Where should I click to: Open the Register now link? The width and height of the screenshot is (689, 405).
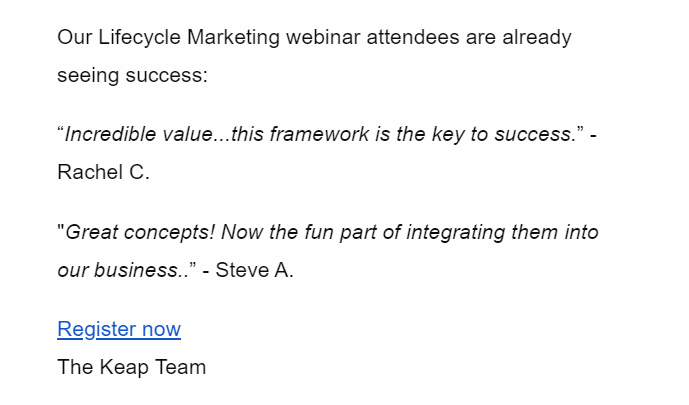point(119,329)
